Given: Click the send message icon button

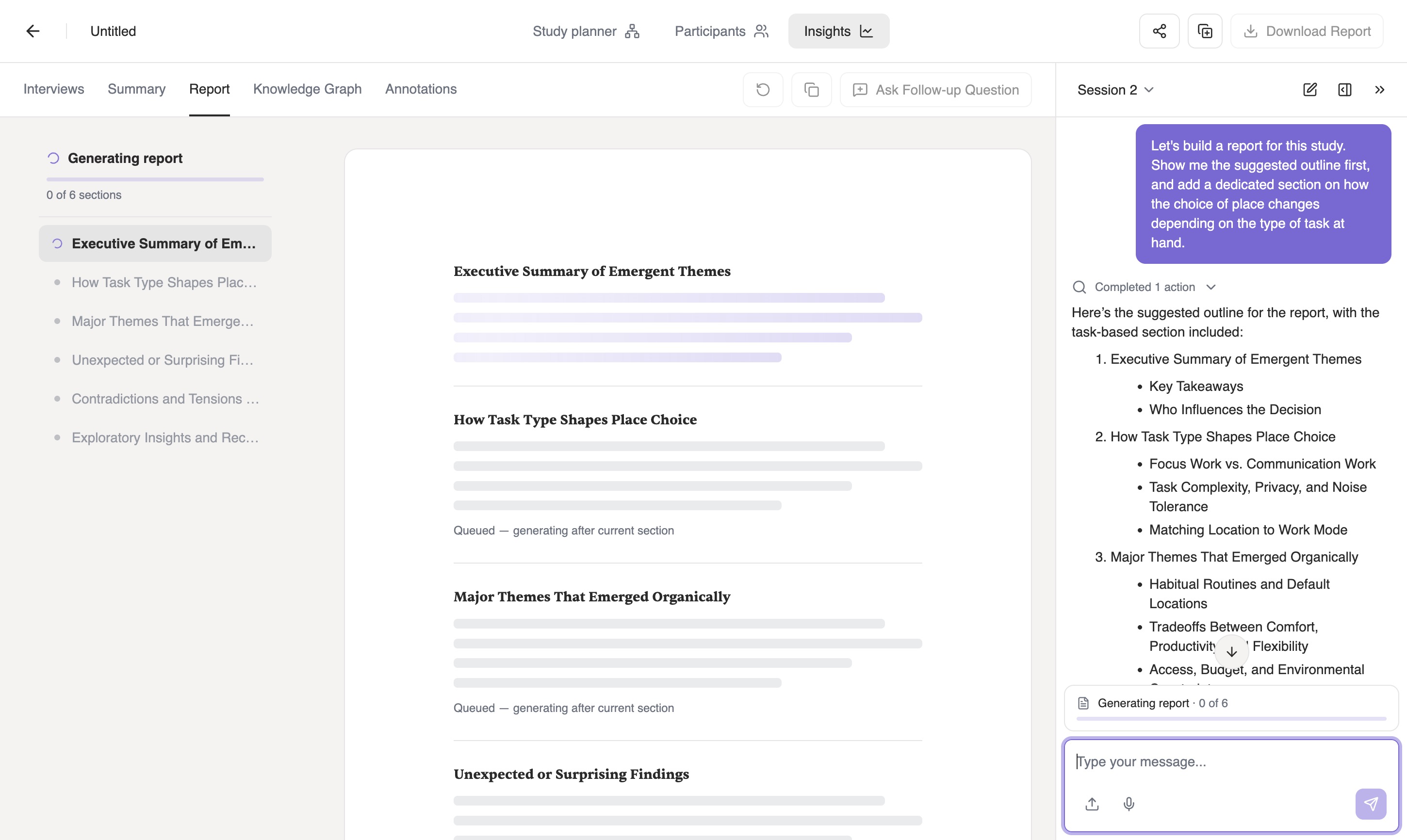Looking at the screenshot, I should tap(1371, 804).
